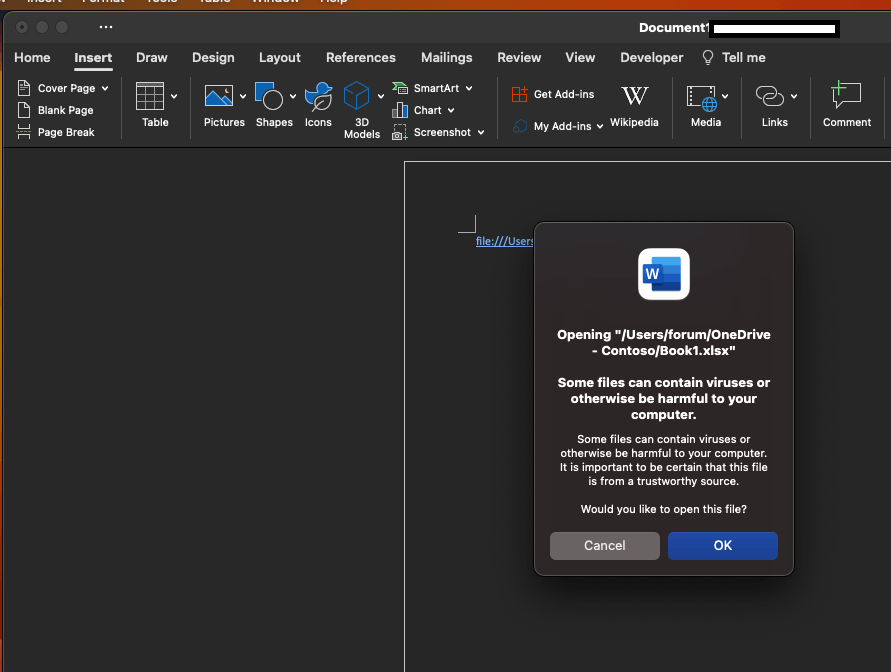The width and height of the screenshot is (891, 672).
Task: Click the Word app icon in dialog
Action: pyautogui.click(x=664, y=274)
